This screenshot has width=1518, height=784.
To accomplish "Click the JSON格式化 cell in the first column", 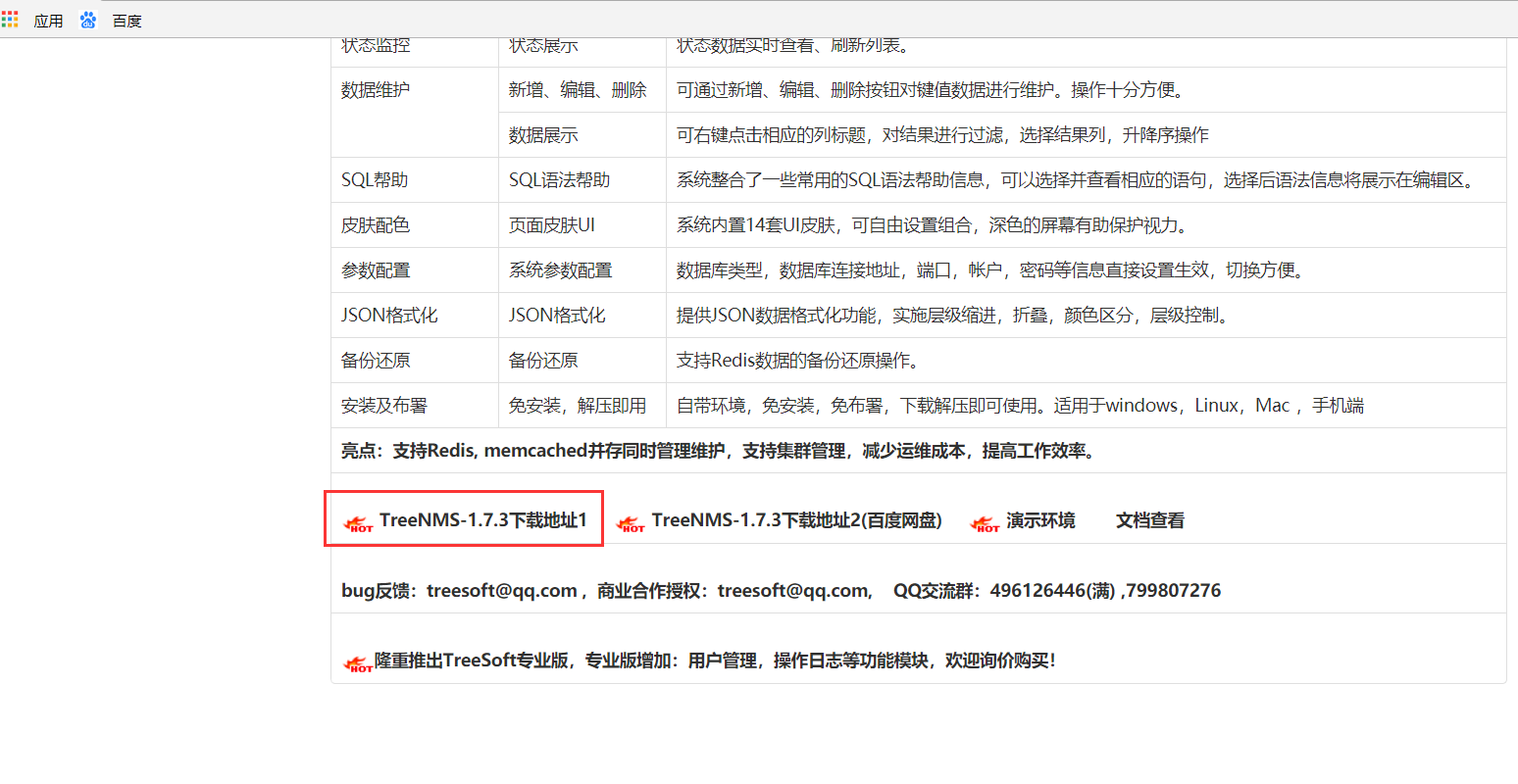I will [x=415, y=316].
